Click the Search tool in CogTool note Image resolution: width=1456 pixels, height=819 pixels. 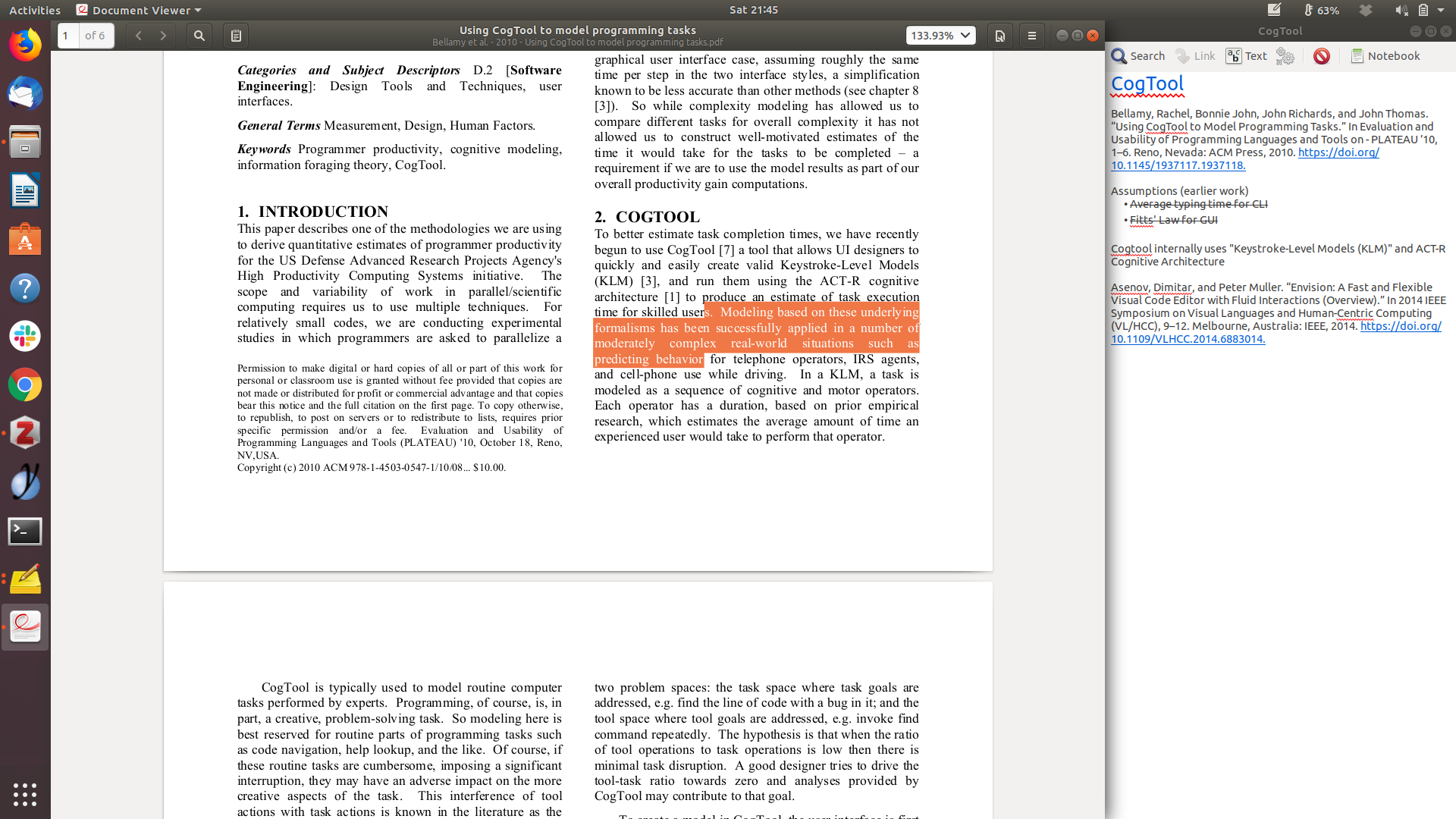point(1137,56)
